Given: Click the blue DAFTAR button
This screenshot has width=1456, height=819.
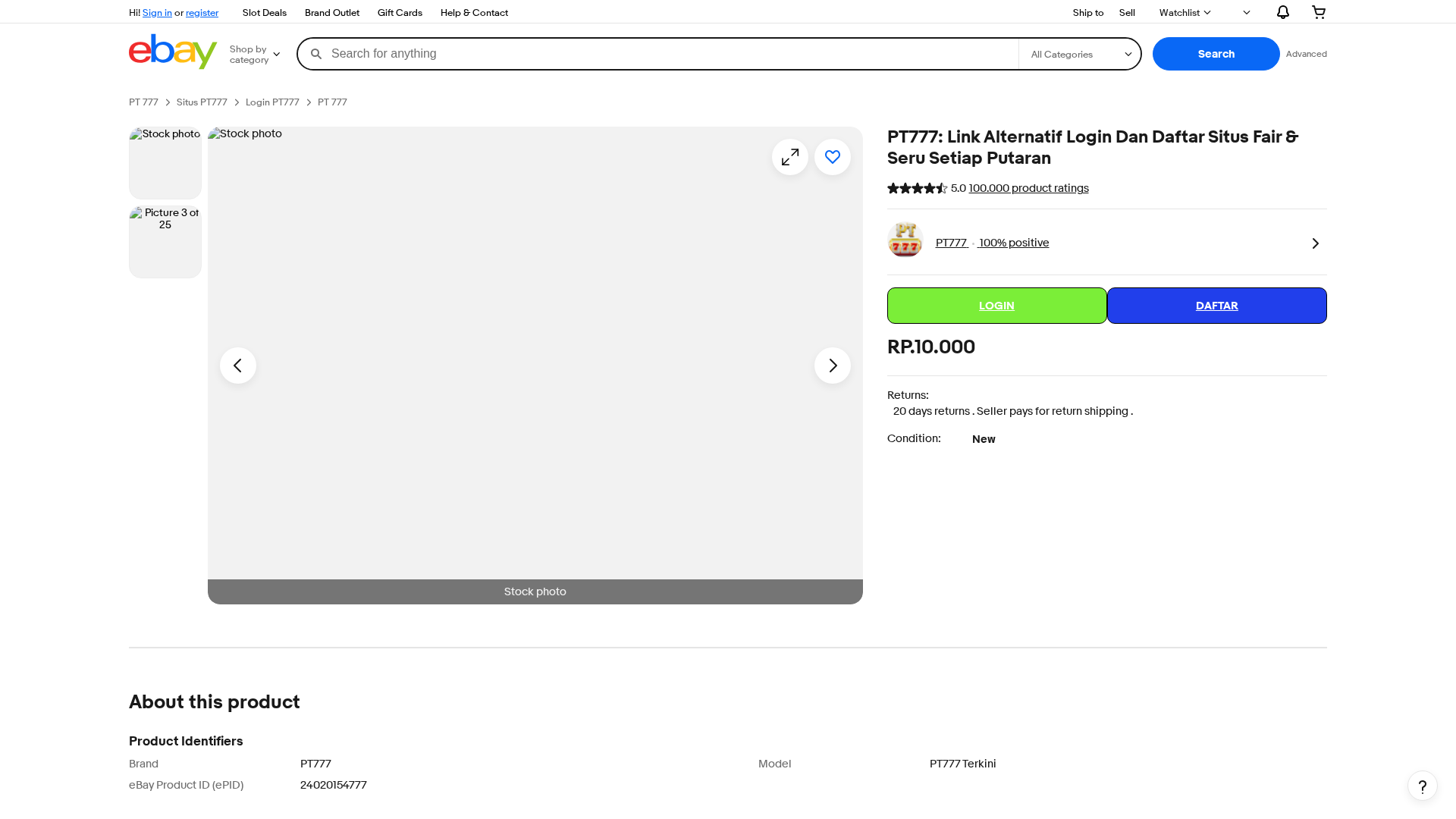Looking at the screenshot, I should [1217, 306].
